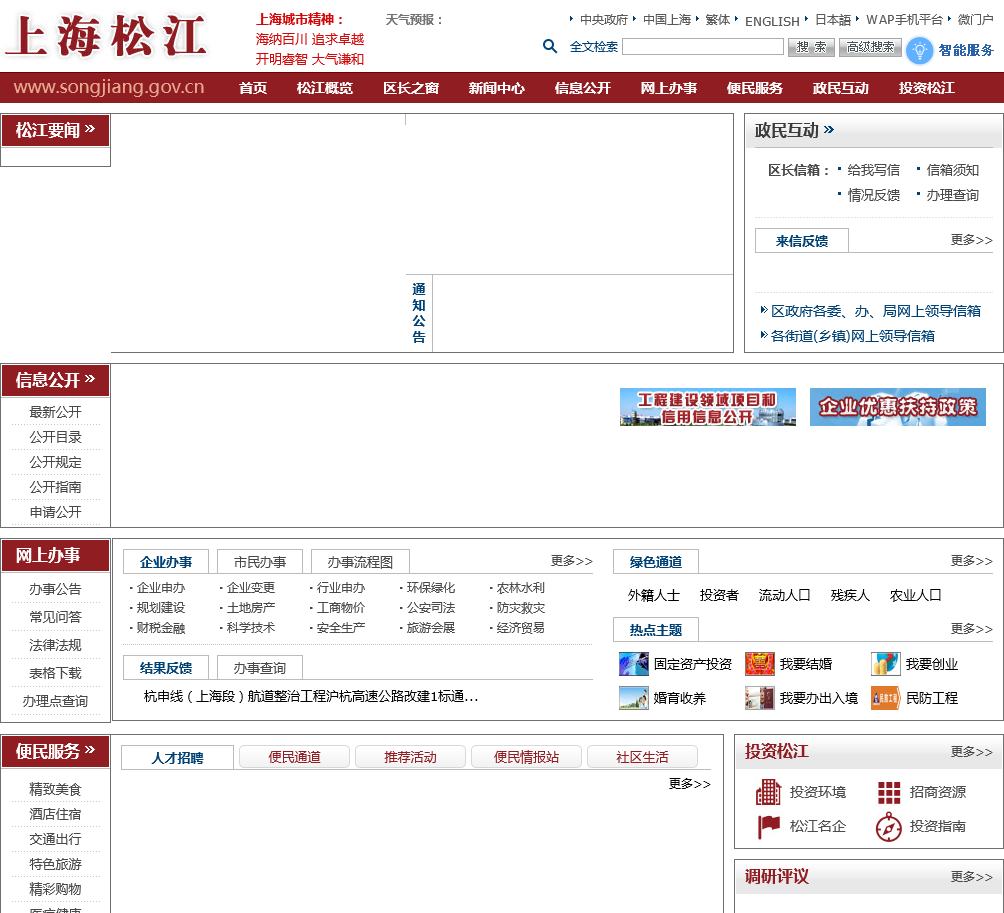1004x913 pixels.
Task: Select the 便民通道 tab
Action: pyautogui.click(x=295, y=757)
